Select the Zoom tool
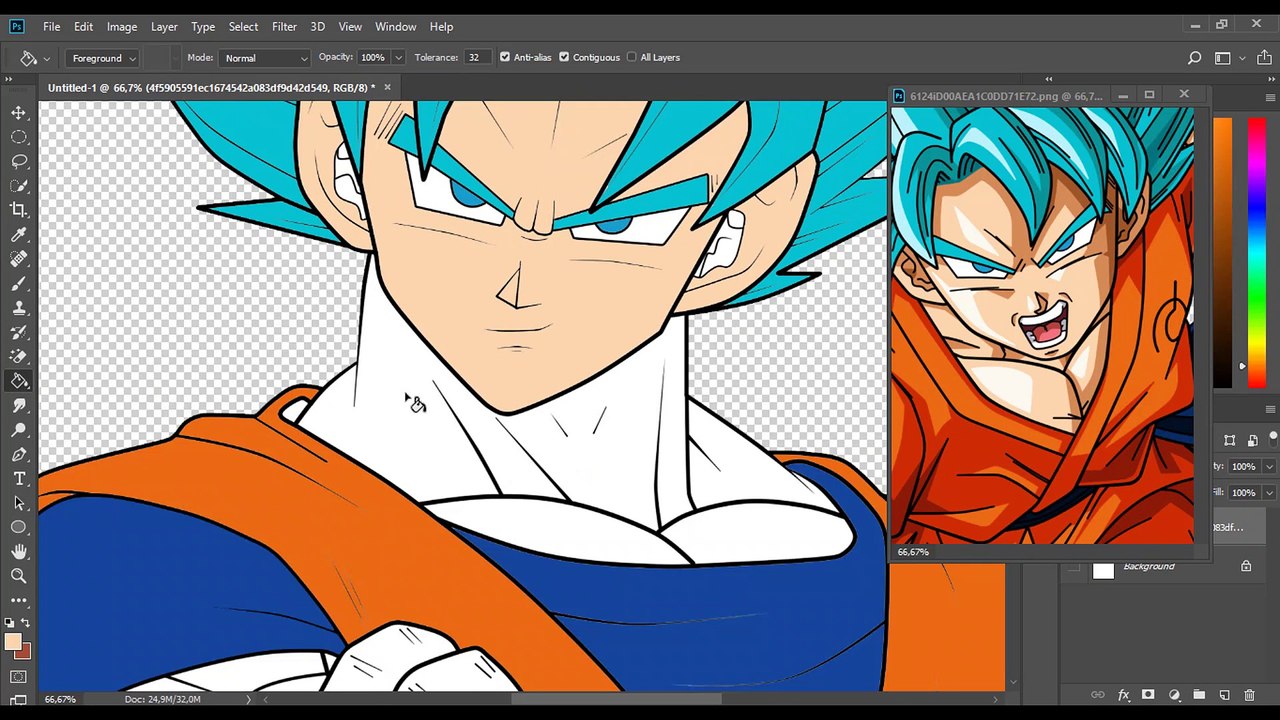The height and width of the screenshot is (720, 1280). [x=19, y=576]
